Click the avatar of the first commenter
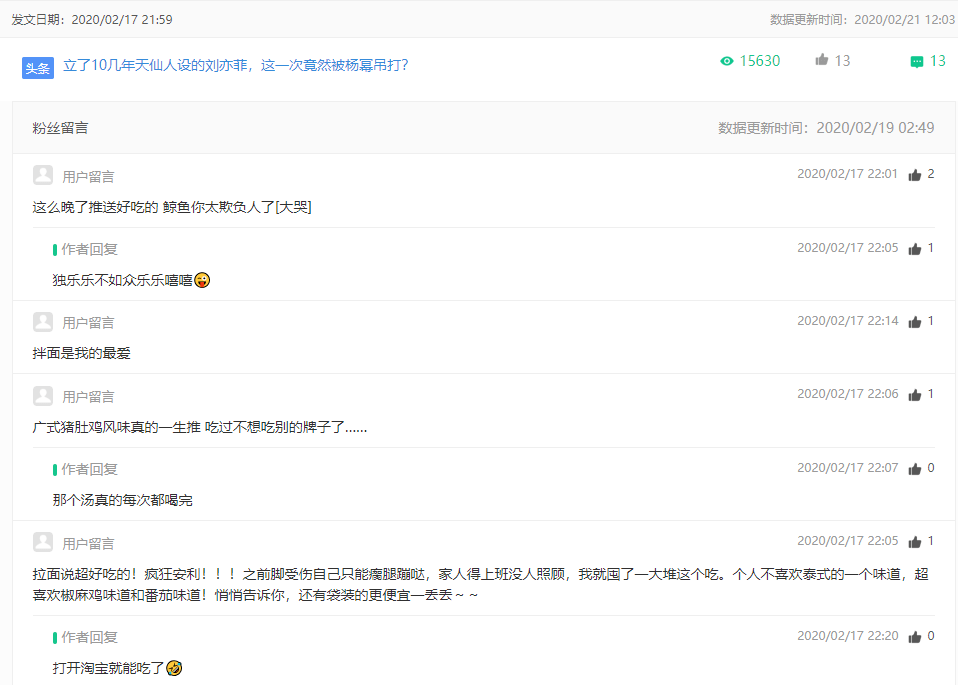This screenshot has width=958, height=685. click(43, 176)
